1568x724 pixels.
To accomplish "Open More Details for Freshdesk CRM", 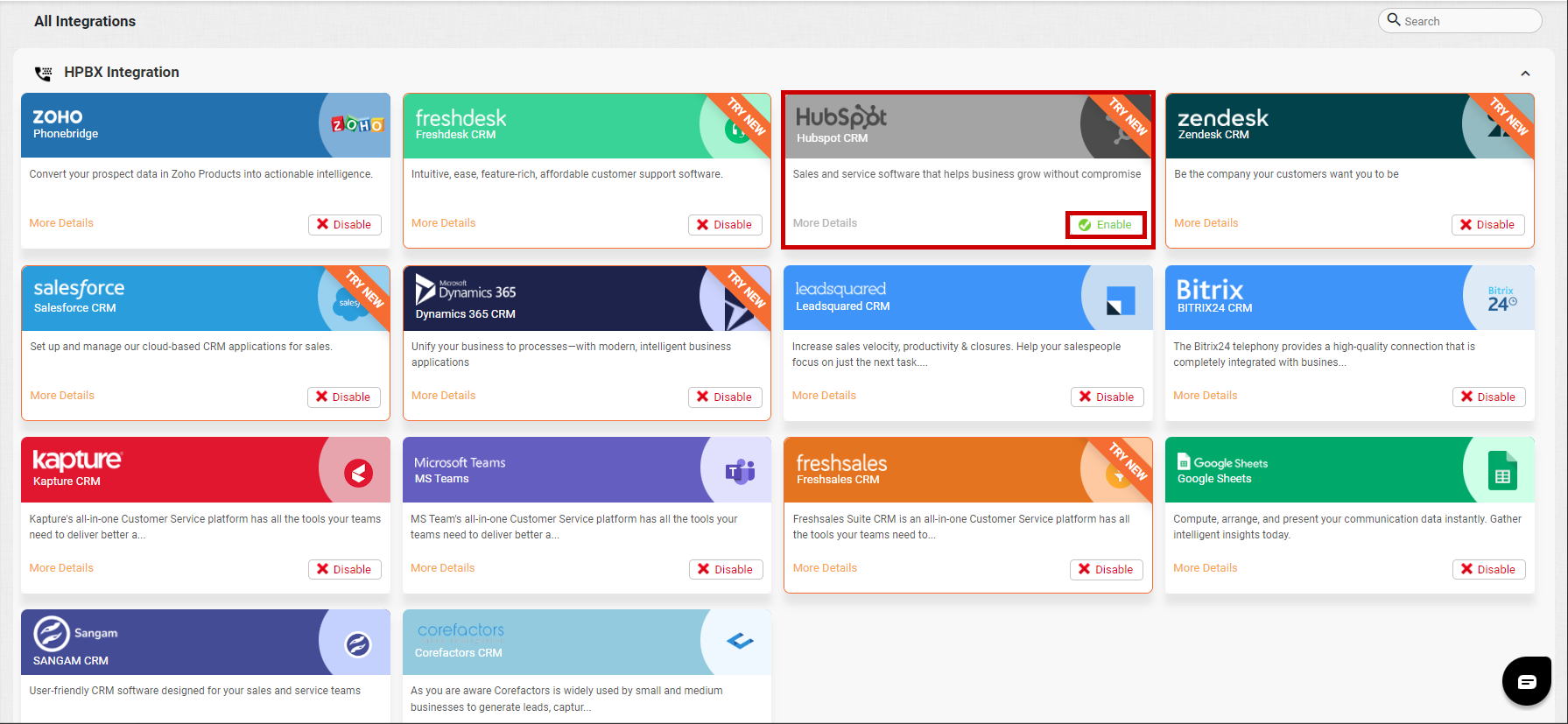I will [x=444, y=223].
